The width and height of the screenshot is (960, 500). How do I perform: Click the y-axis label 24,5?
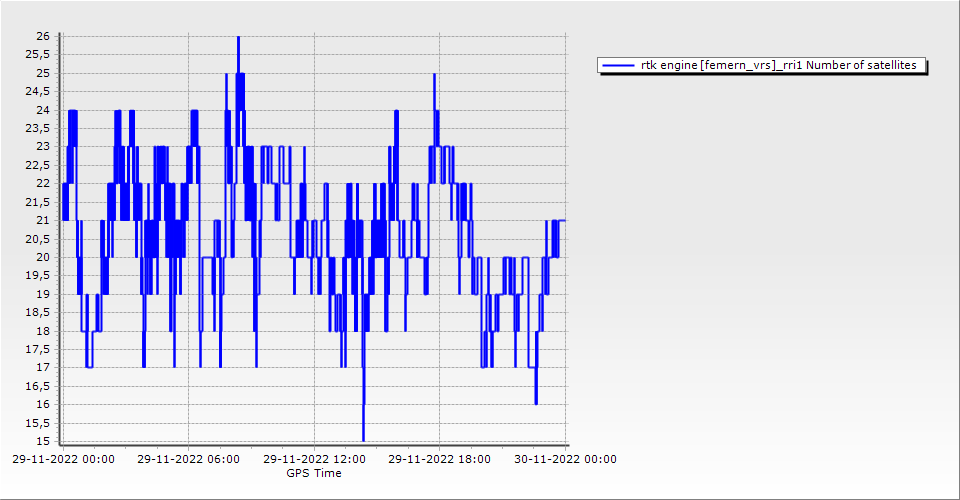coord(38,92)
